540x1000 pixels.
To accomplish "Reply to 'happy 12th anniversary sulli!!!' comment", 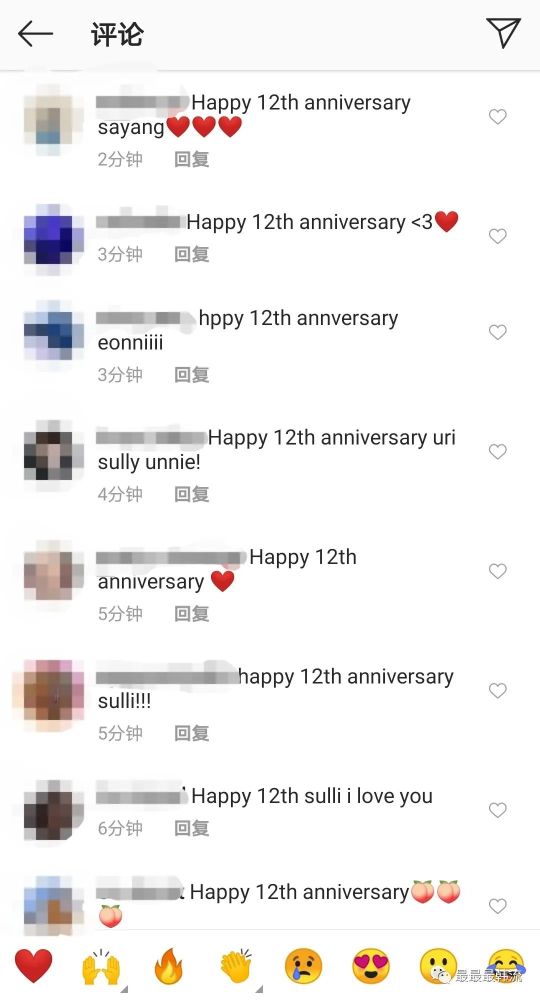I will click(192, 733).
